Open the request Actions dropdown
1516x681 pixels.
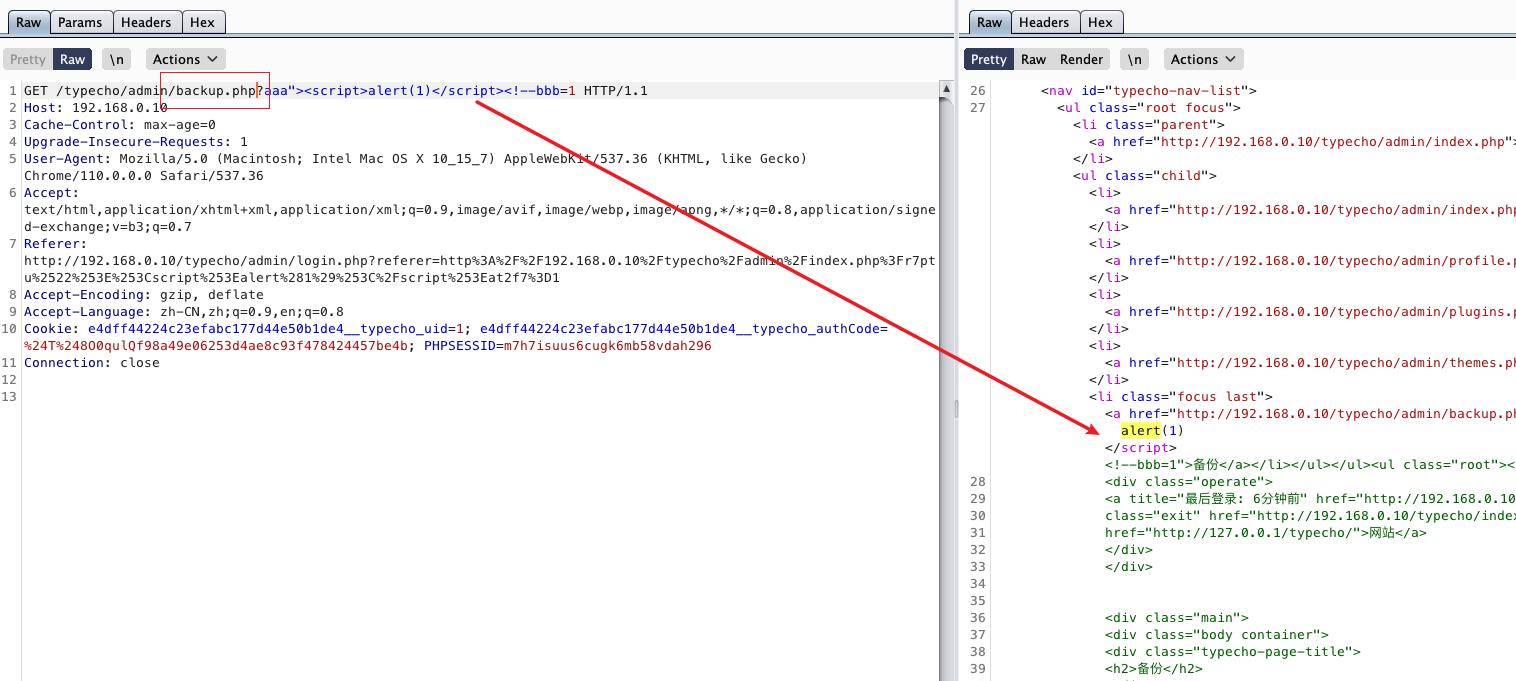pos(186,59)
